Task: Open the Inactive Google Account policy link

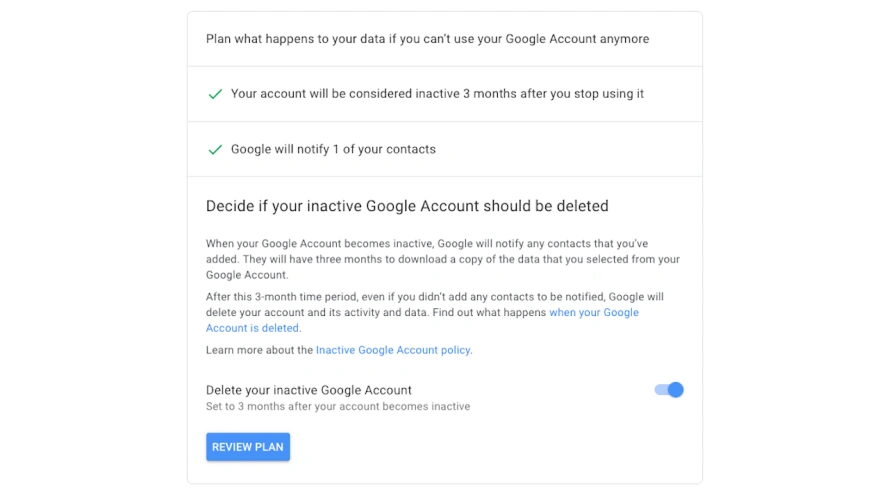Action: point(393,351)
